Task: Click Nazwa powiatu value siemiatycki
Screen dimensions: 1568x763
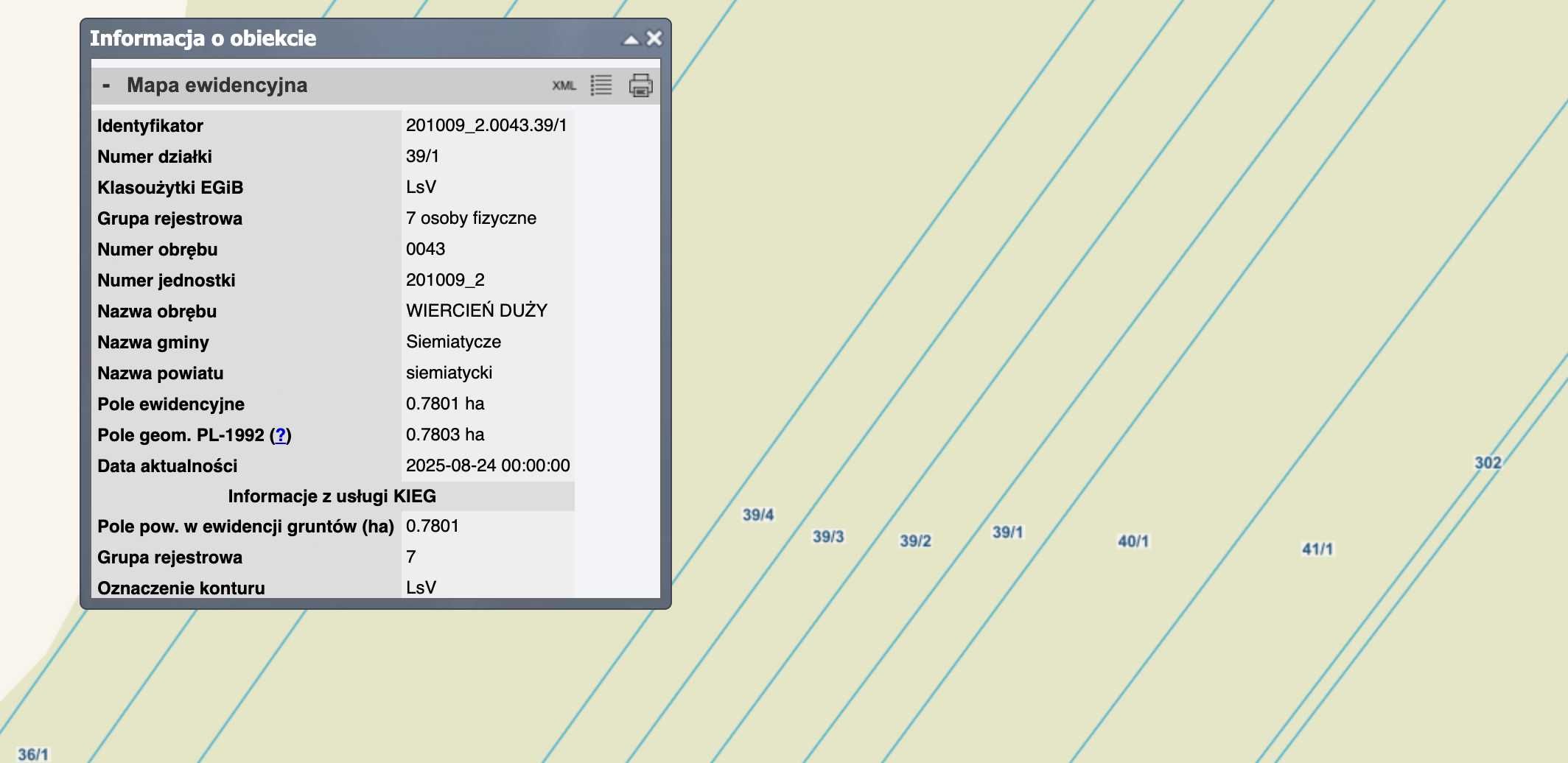Action: [449, 373]
